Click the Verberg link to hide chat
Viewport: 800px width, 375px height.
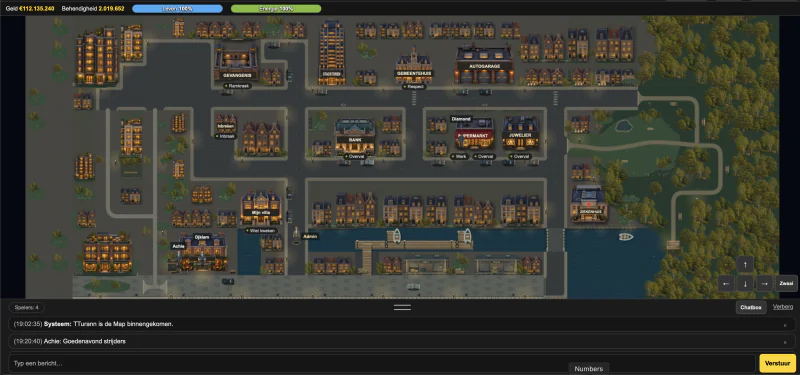click(x=783, y=307)
